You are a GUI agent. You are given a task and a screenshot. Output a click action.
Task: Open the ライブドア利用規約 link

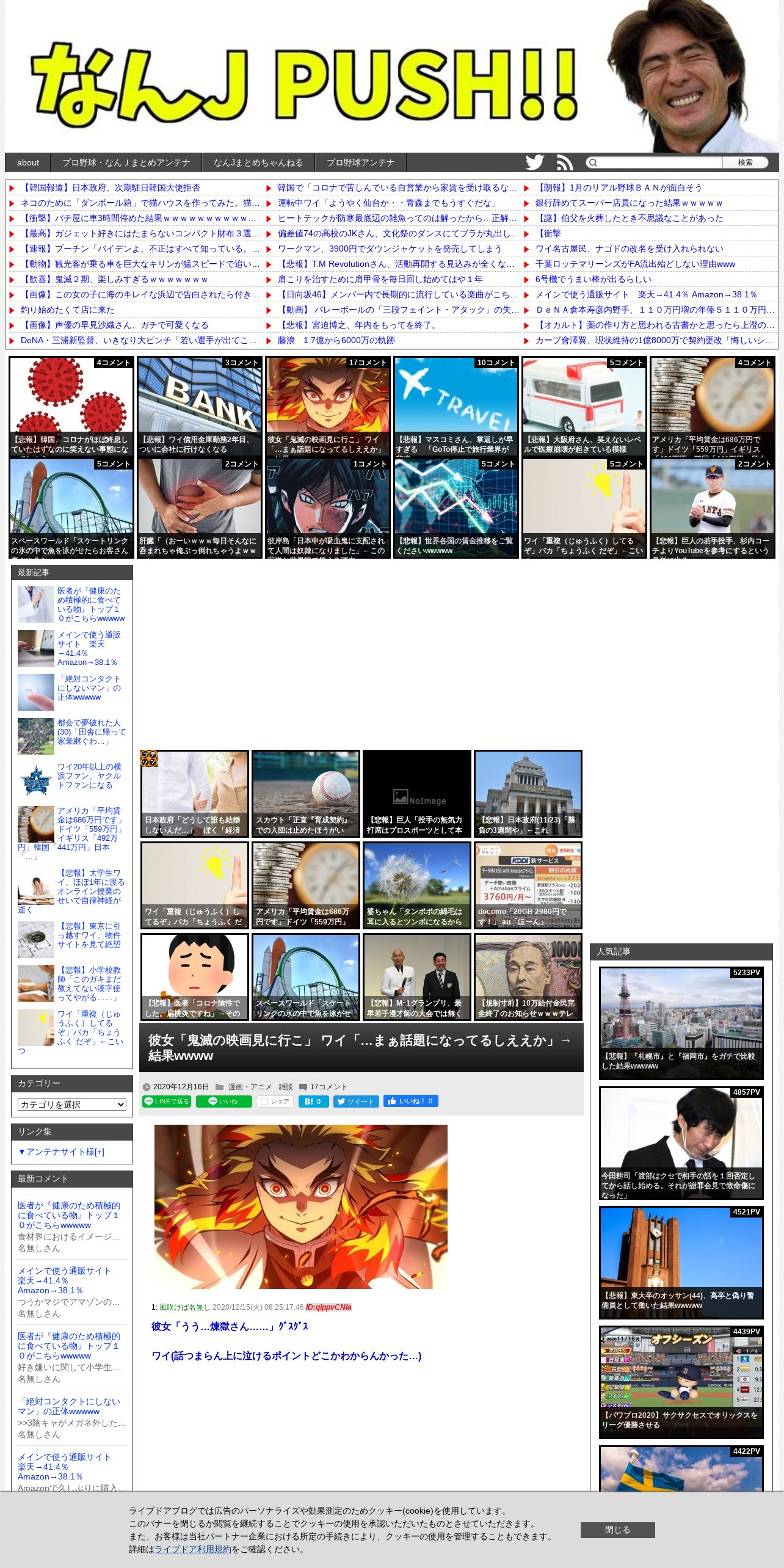[x=193, y=1549]
